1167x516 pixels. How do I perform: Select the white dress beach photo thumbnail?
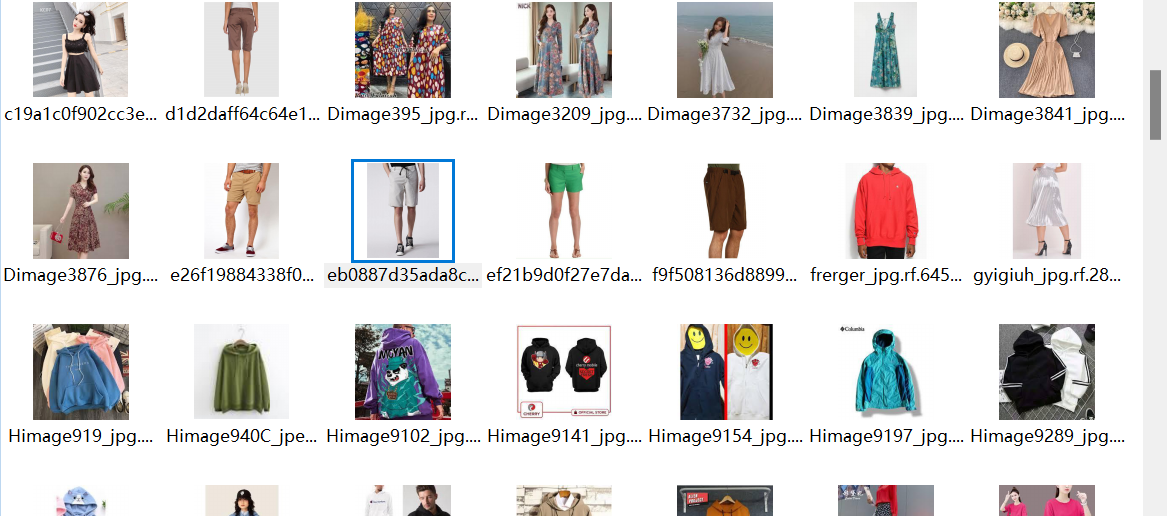(725, 50)
